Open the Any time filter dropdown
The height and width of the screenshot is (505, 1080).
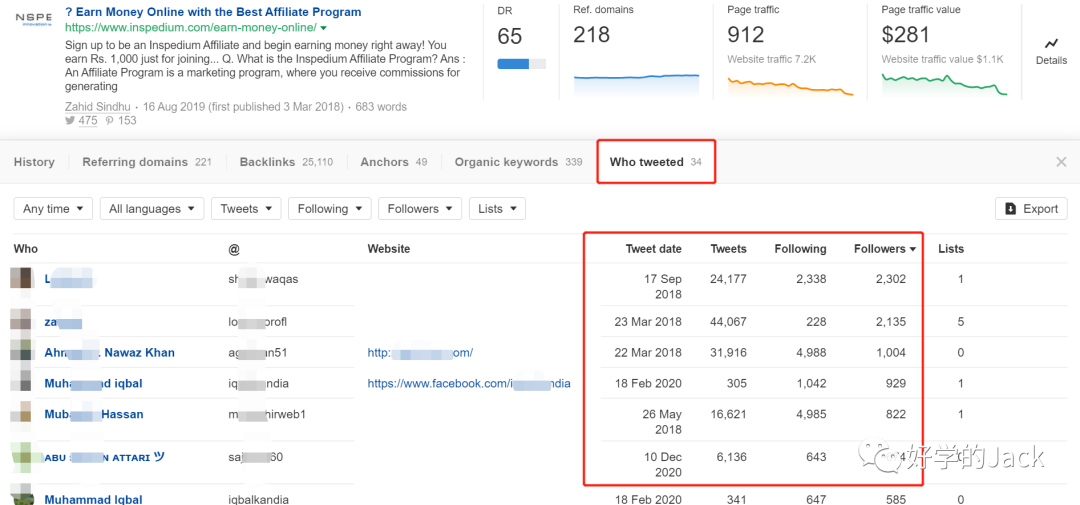[53, 209]
